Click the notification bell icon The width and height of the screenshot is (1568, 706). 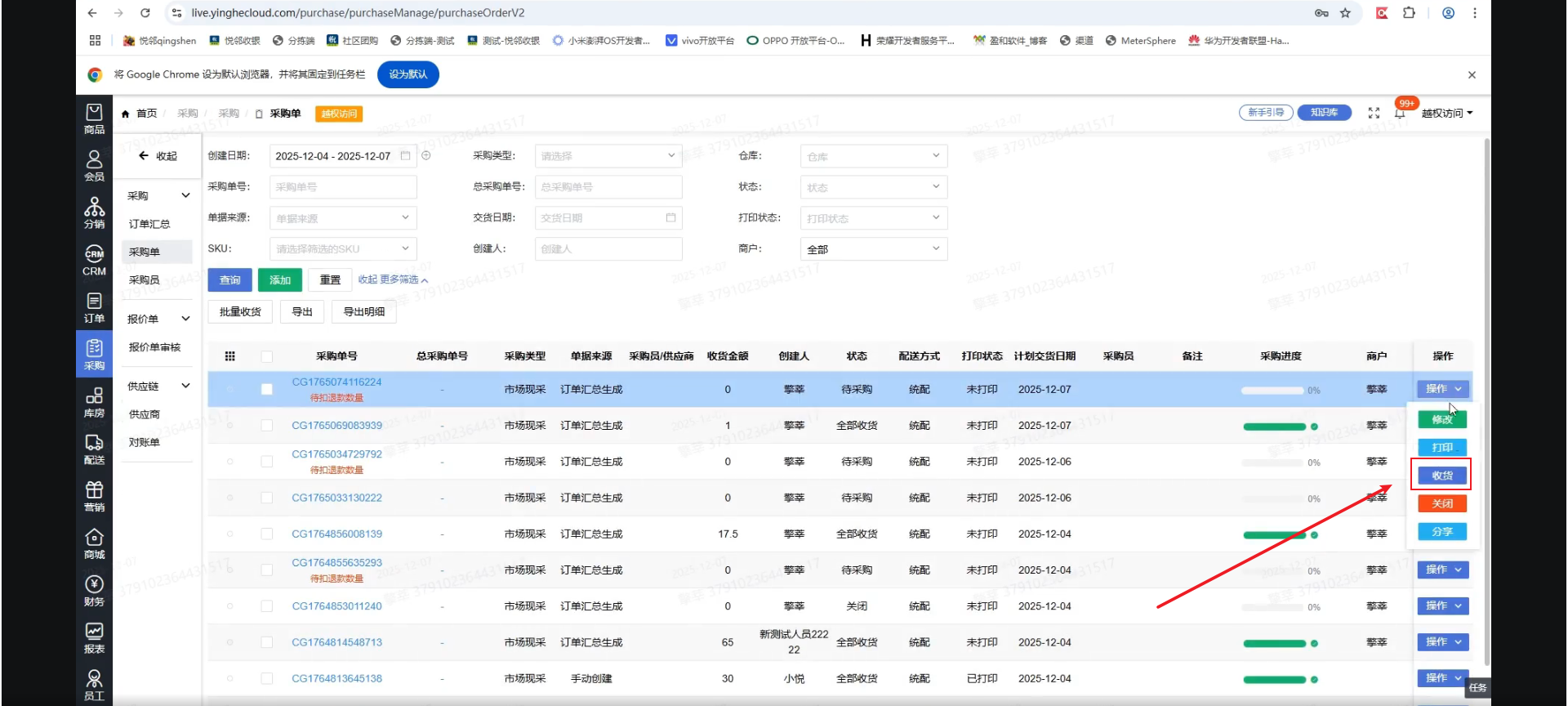coord(1400,114)
